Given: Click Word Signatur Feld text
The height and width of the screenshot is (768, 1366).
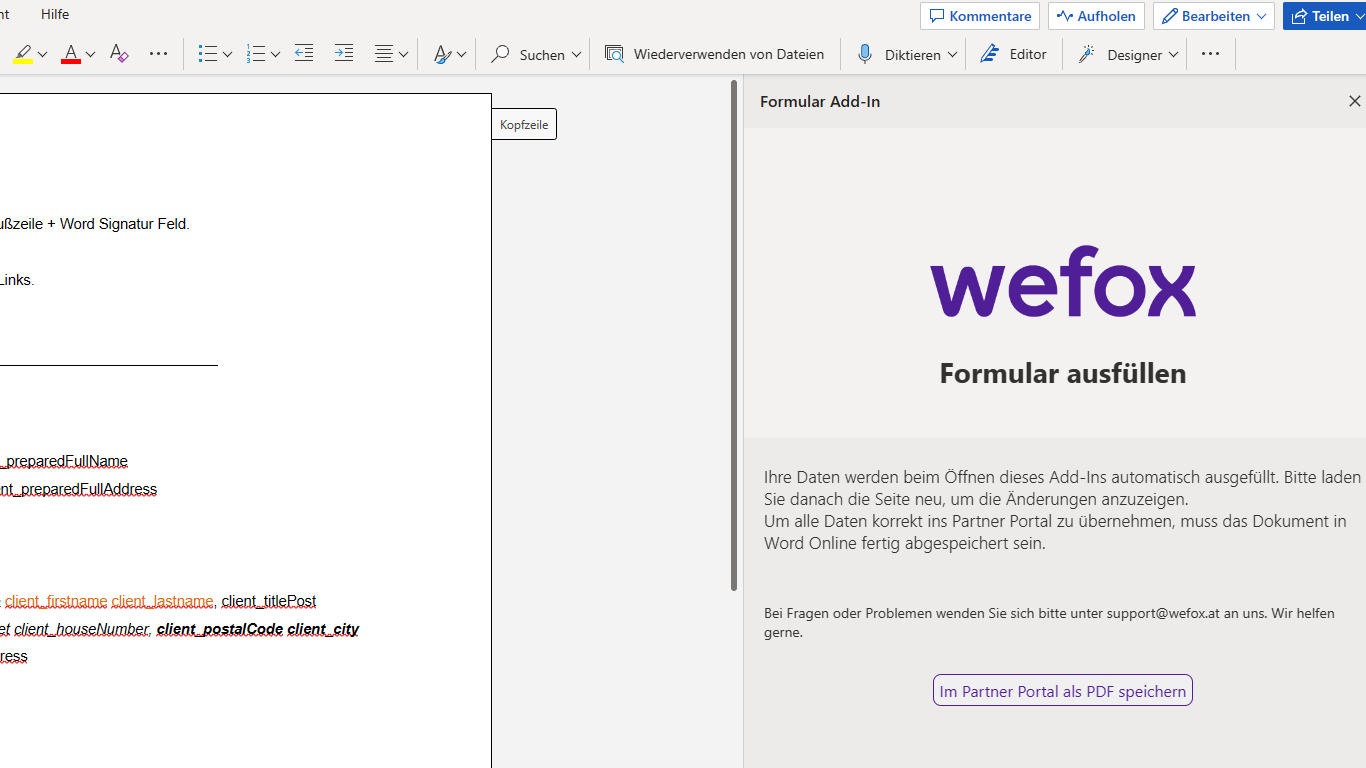Looking at the screenshot, I should [x=125, y=224].
